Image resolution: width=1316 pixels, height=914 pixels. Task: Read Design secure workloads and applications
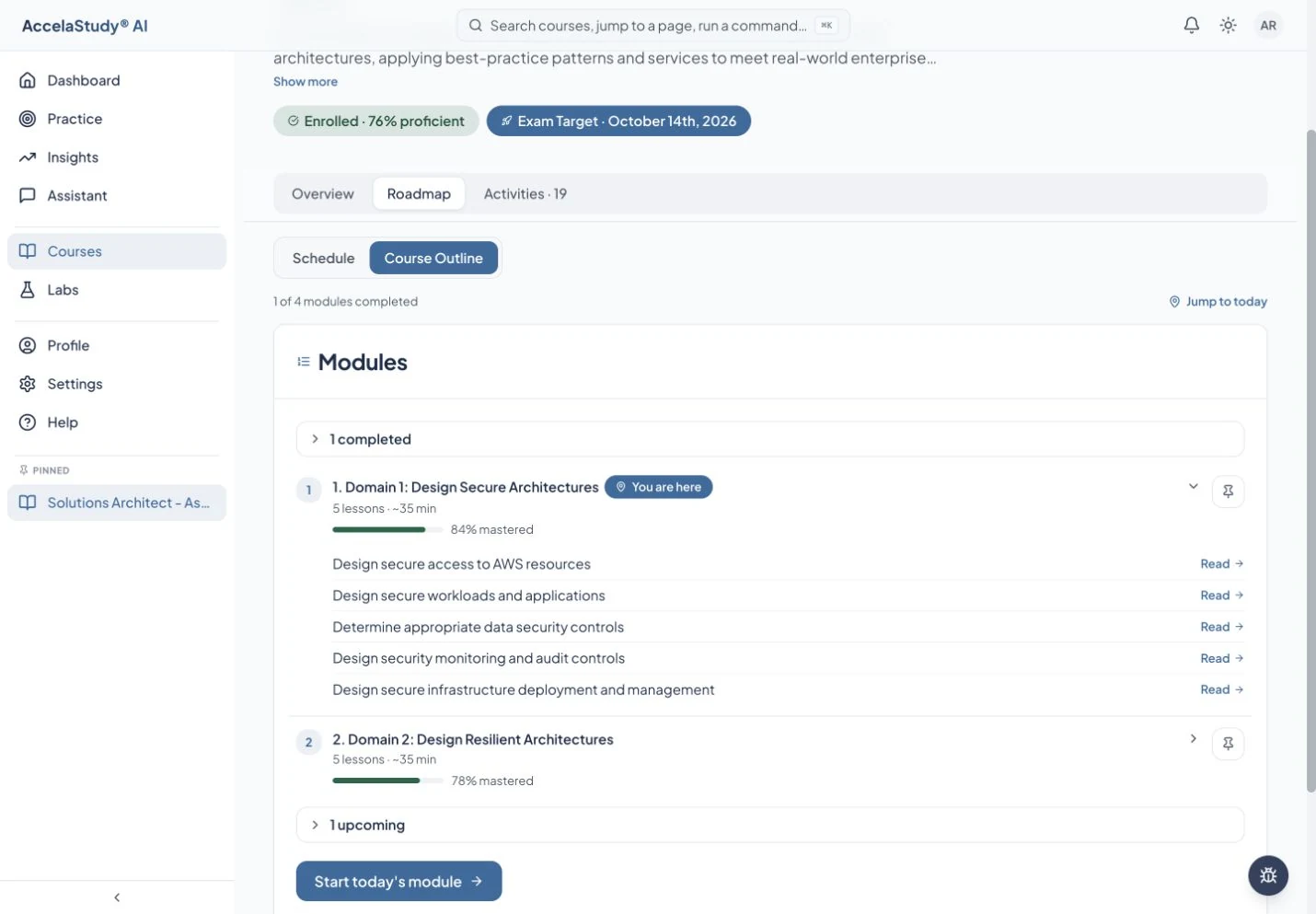(1221, 596)
